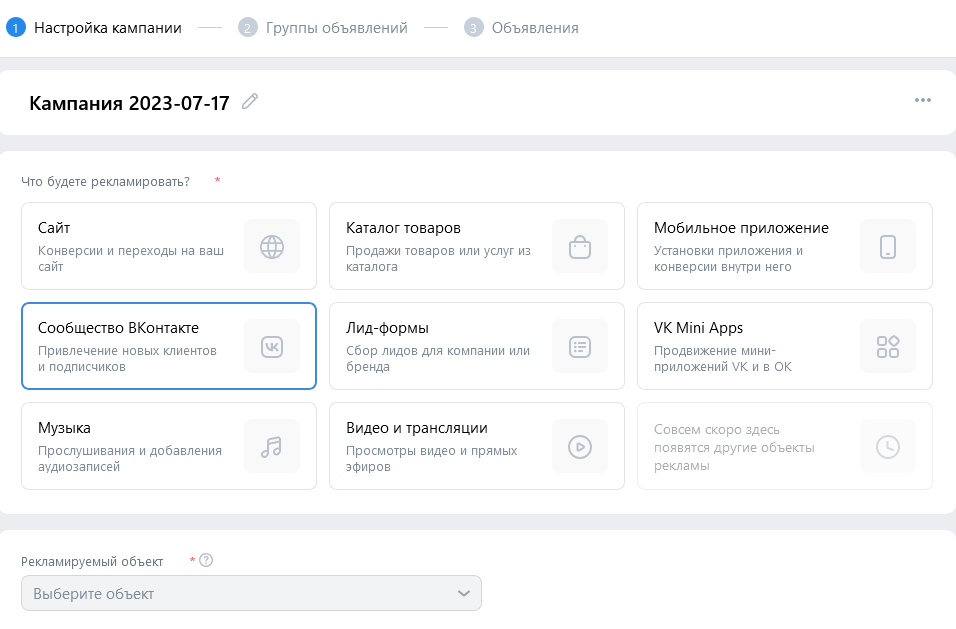Click the VK Mini Apps grid icon
This screenshot has height=629, width=956.
888,346
